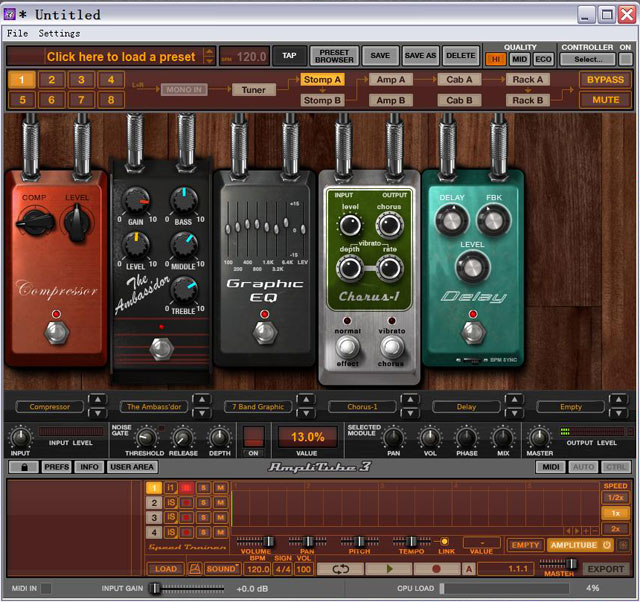Viewport: 640px width, 602px height.
Task: Arm record on Speed Trainer track 3
Action: click(x=187, y=518)
